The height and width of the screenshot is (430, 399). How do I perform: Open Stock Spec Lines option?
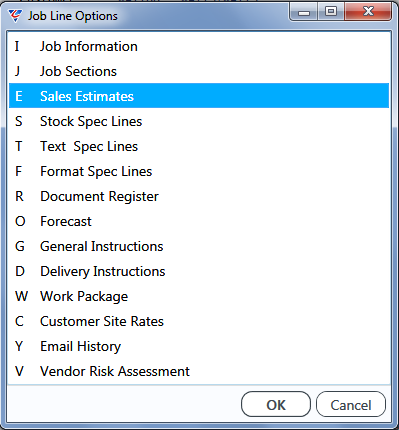tap(199, 121)
